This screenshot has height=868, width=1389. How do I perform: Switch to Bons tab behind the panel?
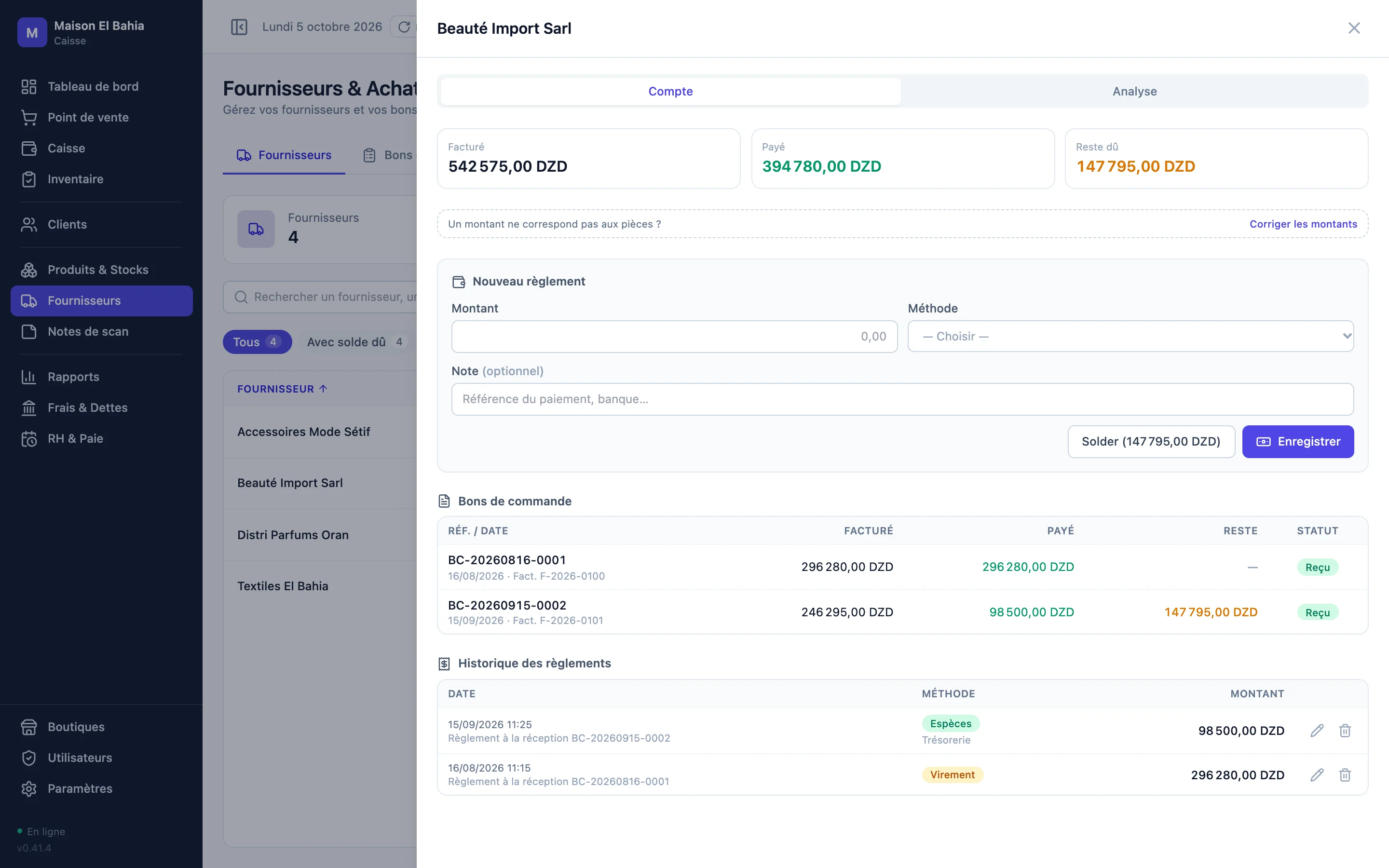point(389,155)
